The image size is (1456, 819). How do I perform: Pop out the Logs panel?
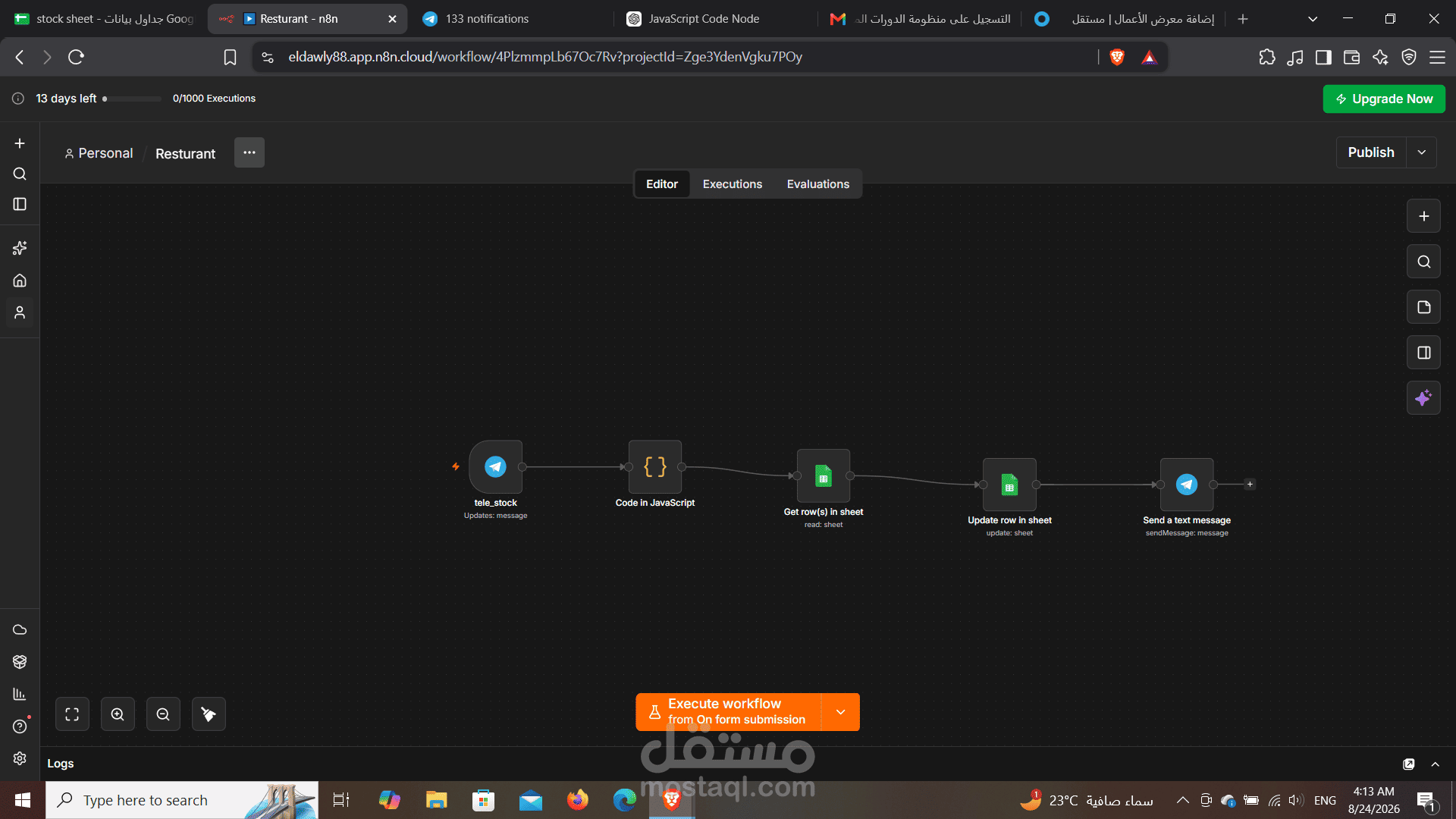click(x=1409, y=764)
